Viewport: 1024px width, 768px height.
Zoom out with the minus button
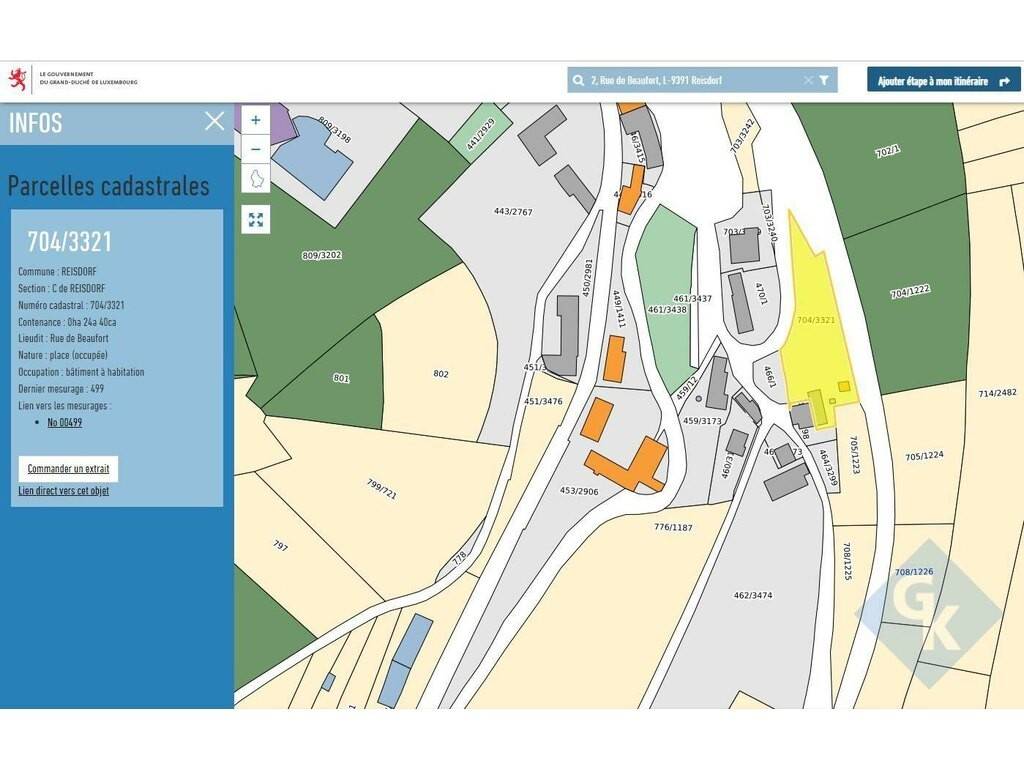pos(256,149)
